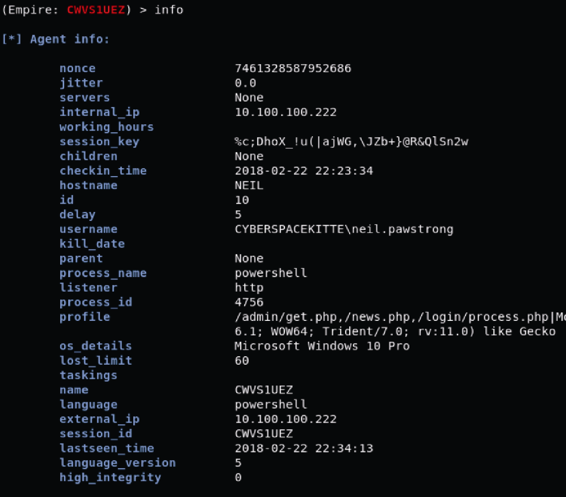Click the session_id value CWVS1UEZ
The width and height of the screenshot is (566, 497).
click(264, 433)
